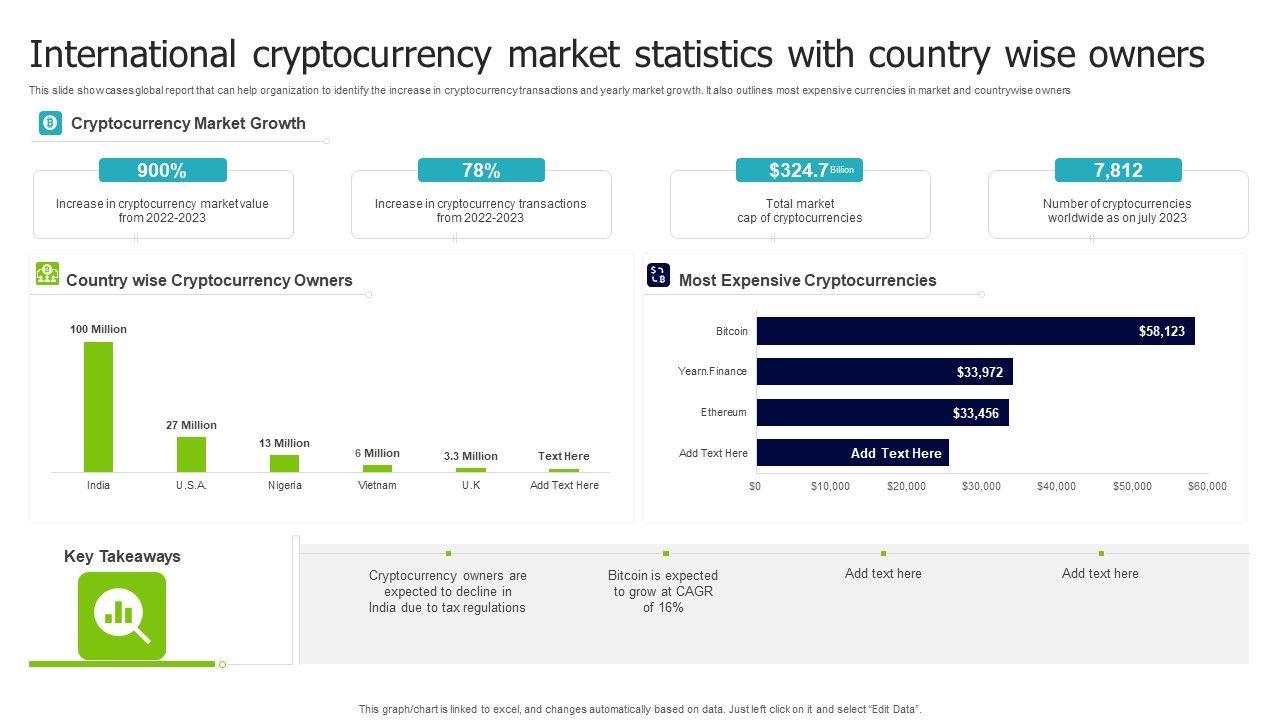Click the Yearn.Finance $33,972 bar
Viewport: 1280px width, 720px height.
point(884,372)
